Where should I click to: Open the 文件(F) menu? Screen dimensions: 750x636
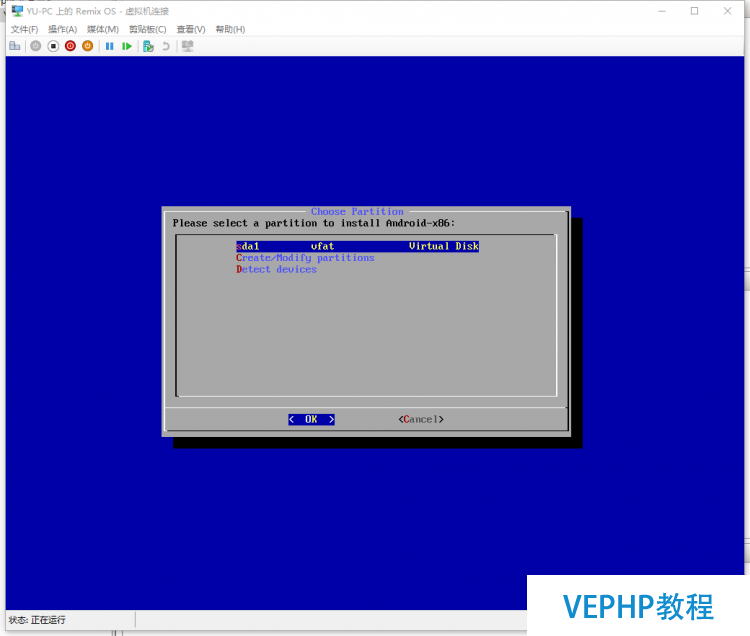coord(24,29)
